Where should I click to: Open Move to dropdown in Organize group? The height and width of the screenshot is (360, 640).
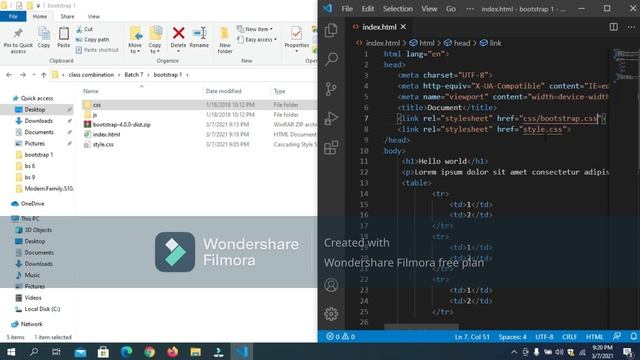click(x=135, y=40)
